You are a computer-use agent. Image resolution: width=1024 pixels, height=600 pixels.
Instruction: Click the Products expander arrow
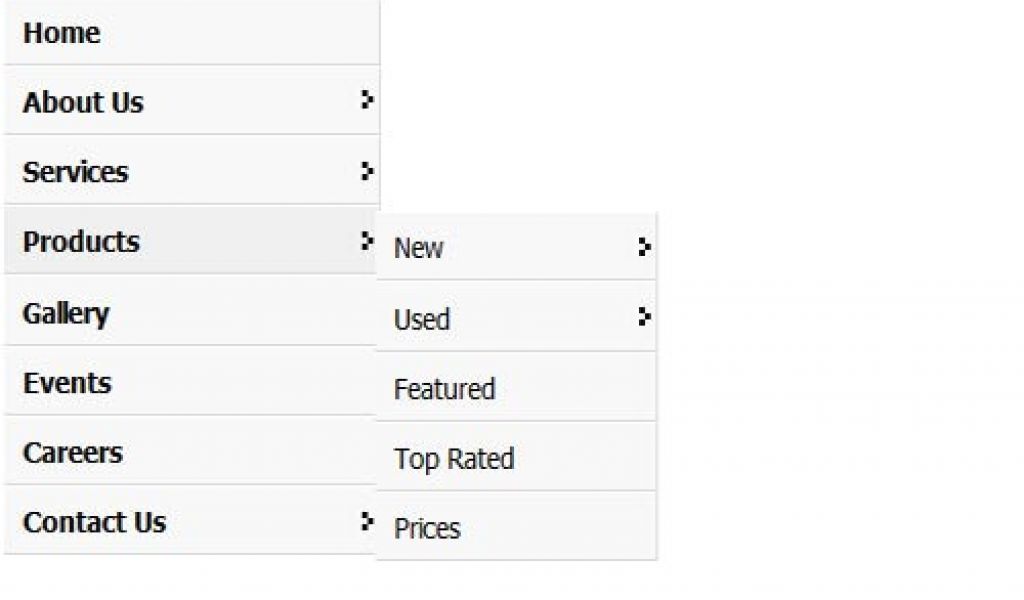(367, 239)
